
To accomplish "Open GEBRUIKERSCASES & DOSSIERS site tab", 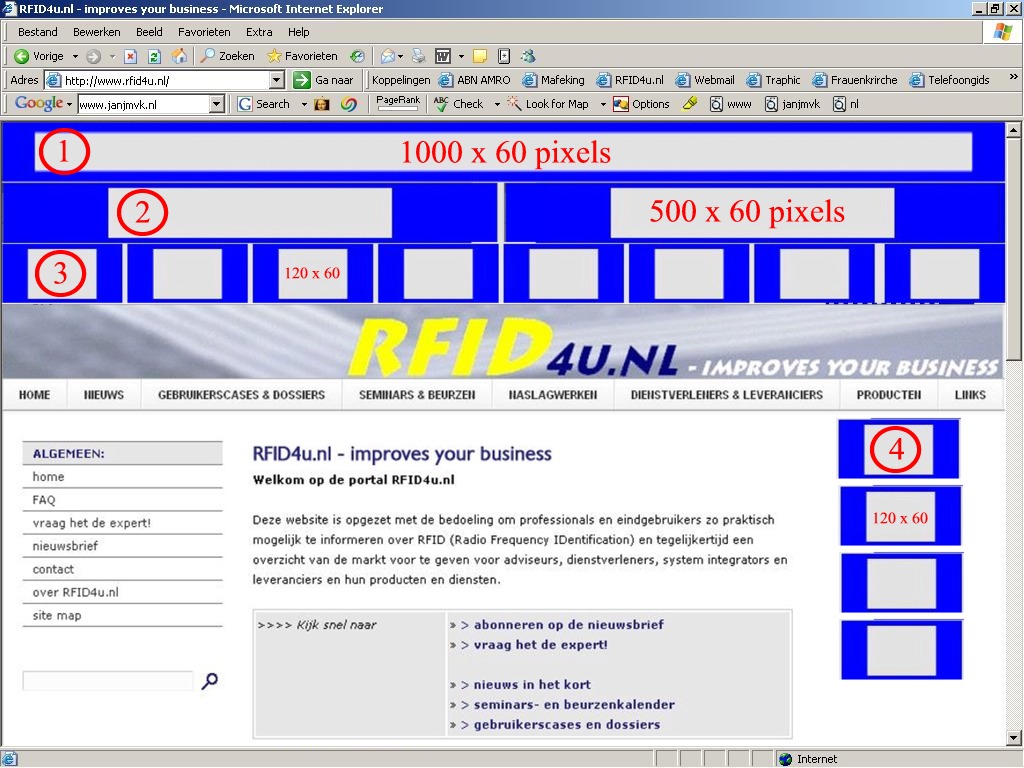I will tap(242, 395).
